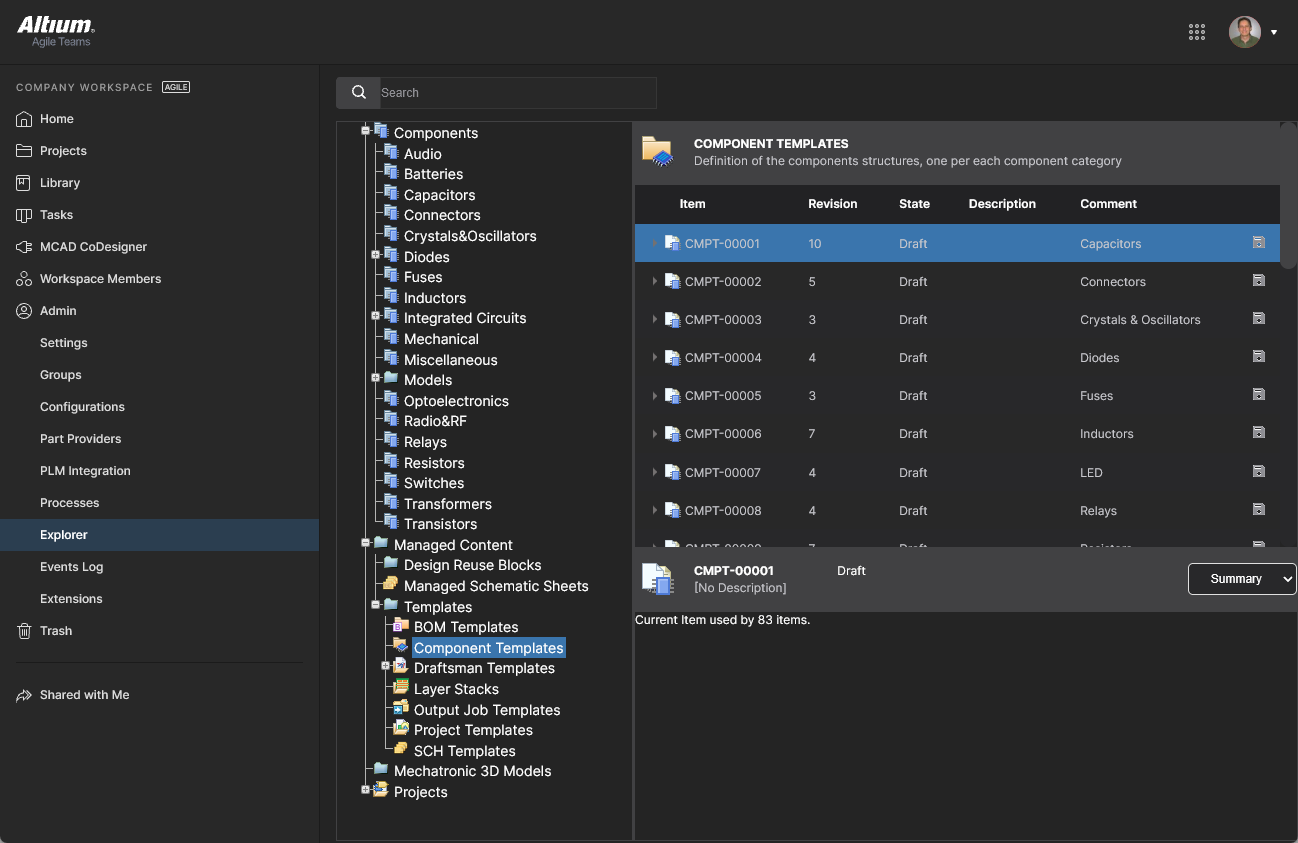Click the CMPT-00001 document icon in the detail bar
This screenshot has width=1298, height=843.
(658, 578)
